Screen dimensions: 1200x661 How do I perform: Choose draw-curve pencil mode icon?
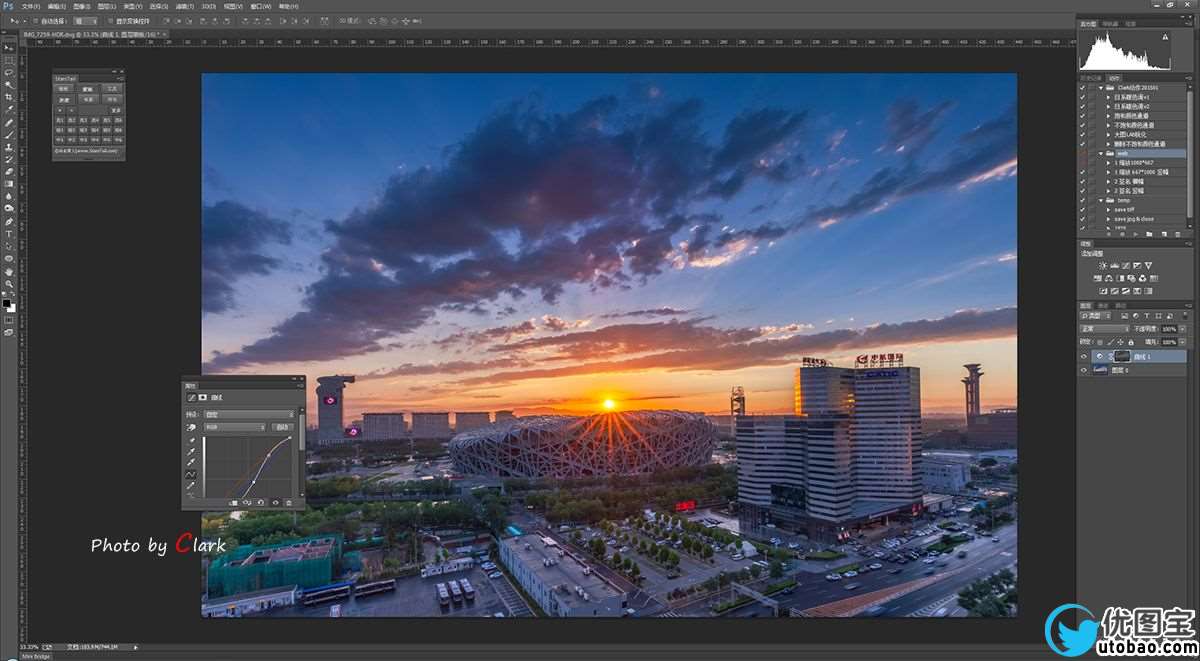pos(190,485)
